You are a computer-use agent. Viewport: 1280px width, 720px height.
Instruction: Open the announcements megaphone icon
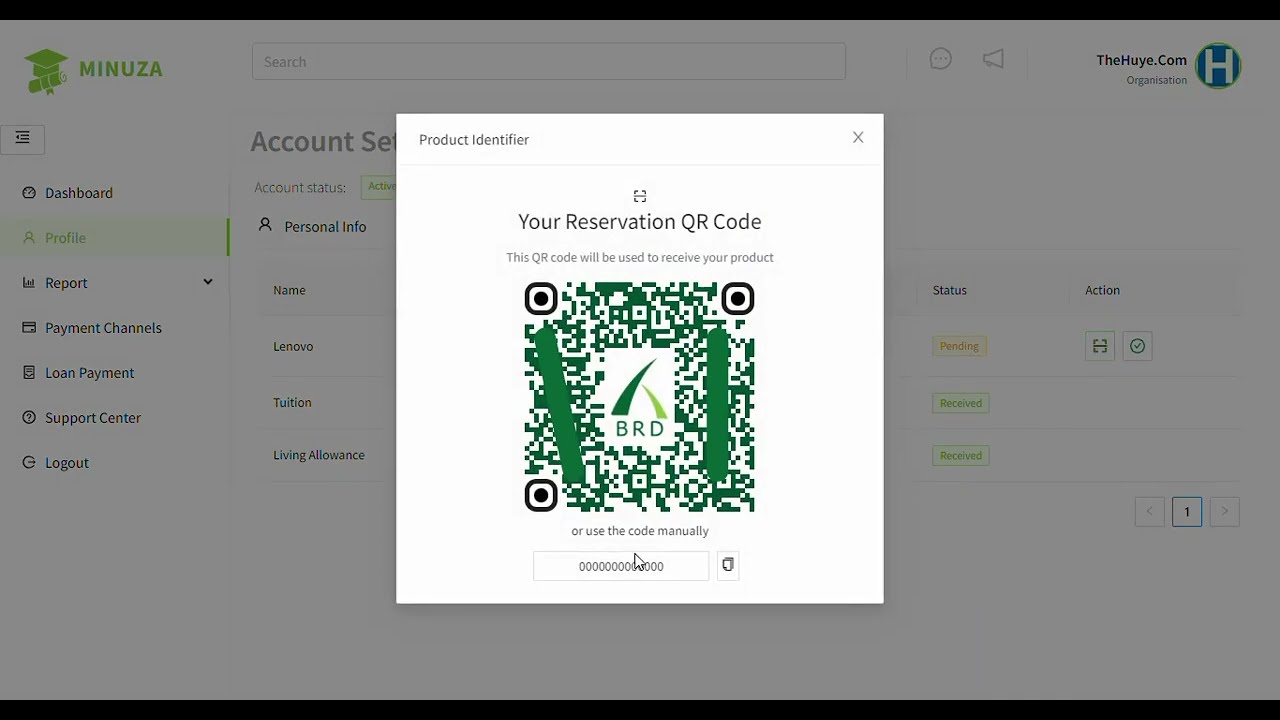pos(993,60)
